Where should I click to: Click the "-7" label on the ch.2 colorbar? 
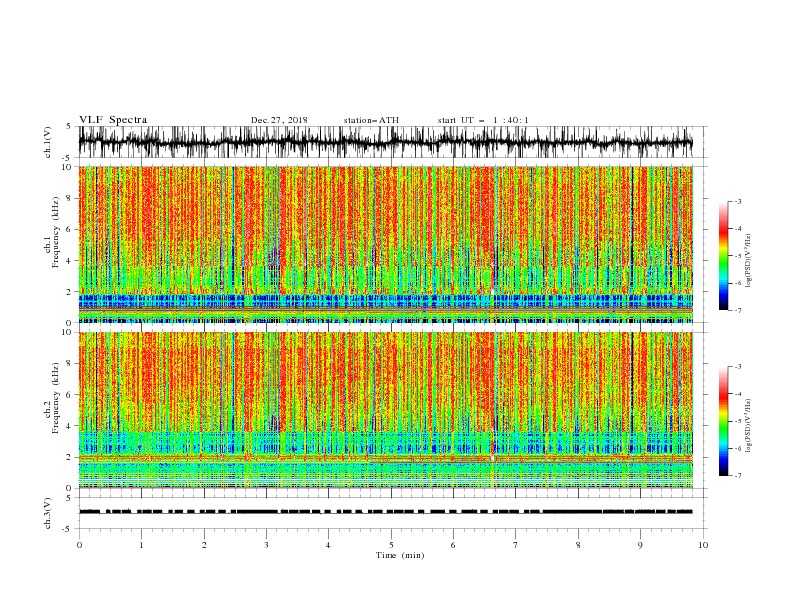click(x=738, y=476)
